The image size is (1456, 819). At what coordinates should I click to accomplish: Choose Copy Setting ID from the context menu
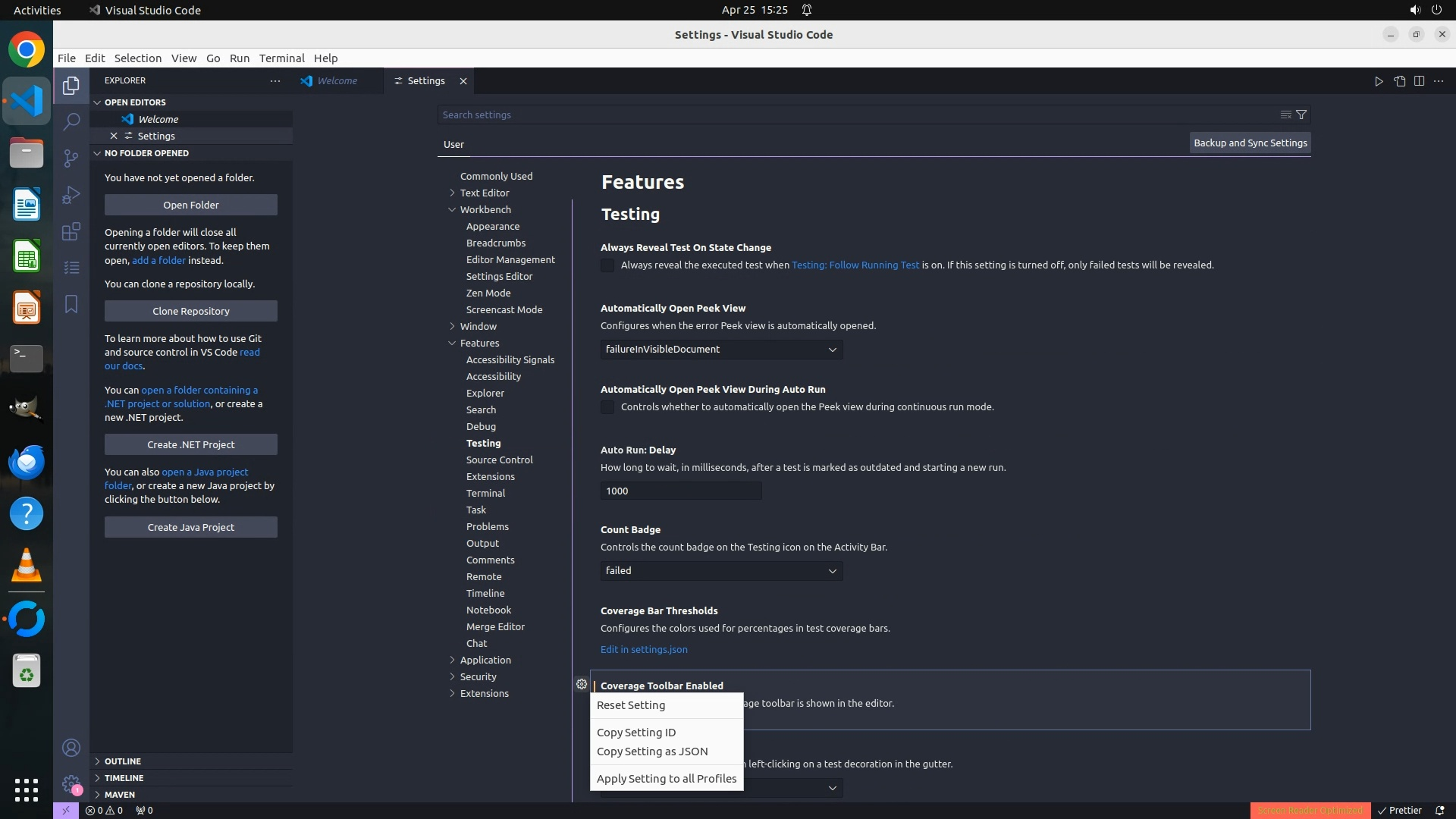pos(635,733)
